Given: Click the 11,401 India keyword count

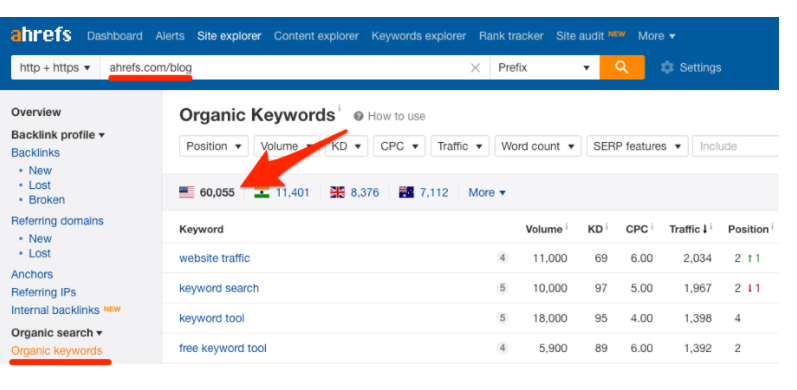Looking at the screenshot, I should [292, 193].
